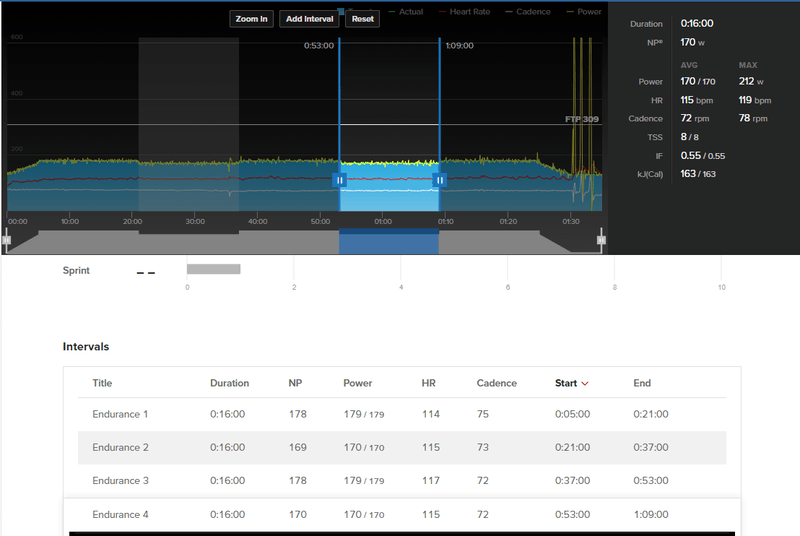
Task: Click the Sprint gray bar in the chart
Action: (213, 269)
